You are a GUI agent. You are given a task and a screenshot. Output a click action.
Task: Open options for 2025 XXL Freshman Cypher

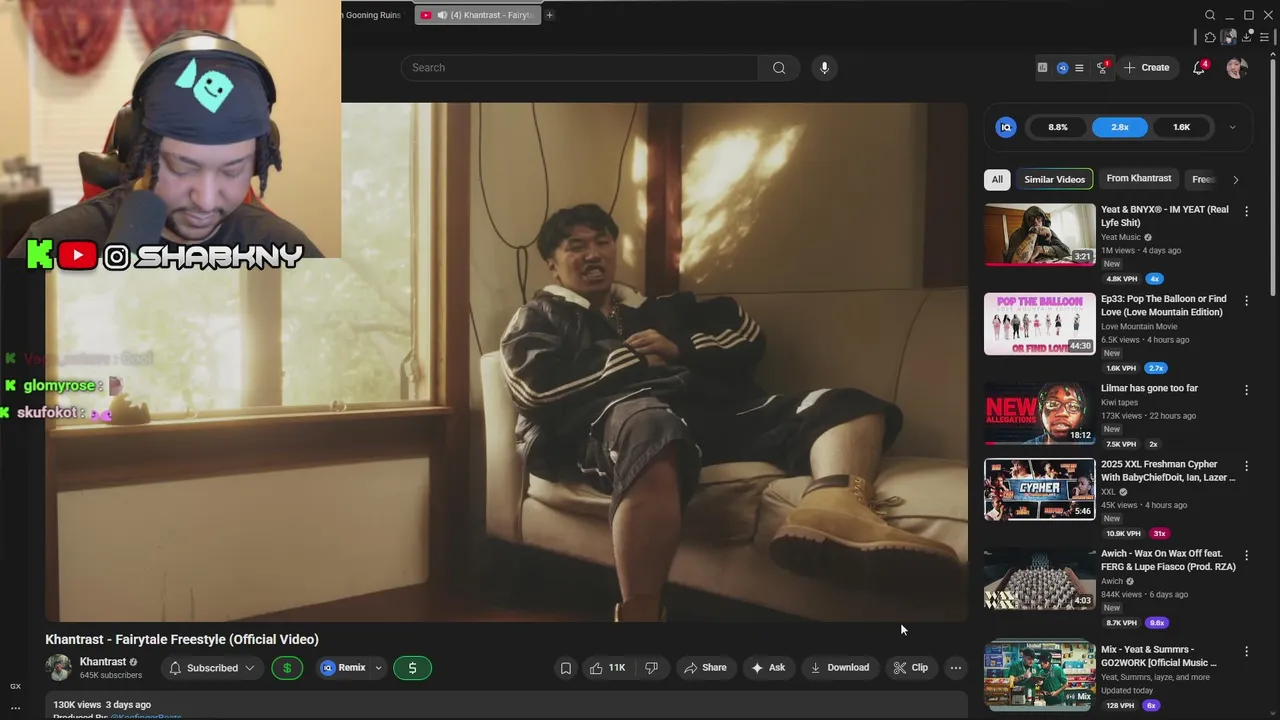point(1246,466)
